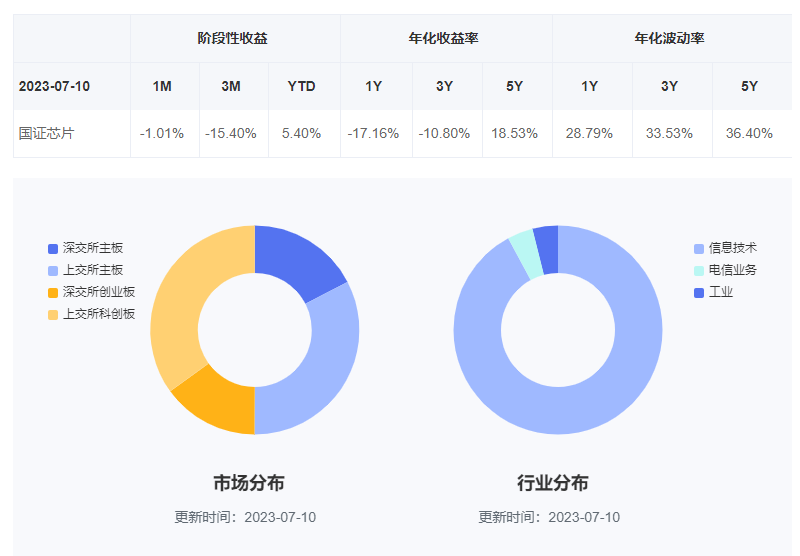Screen dimensions: 800x556
Task: Click the 工业 legend label
Action: [x=721, y=292]
